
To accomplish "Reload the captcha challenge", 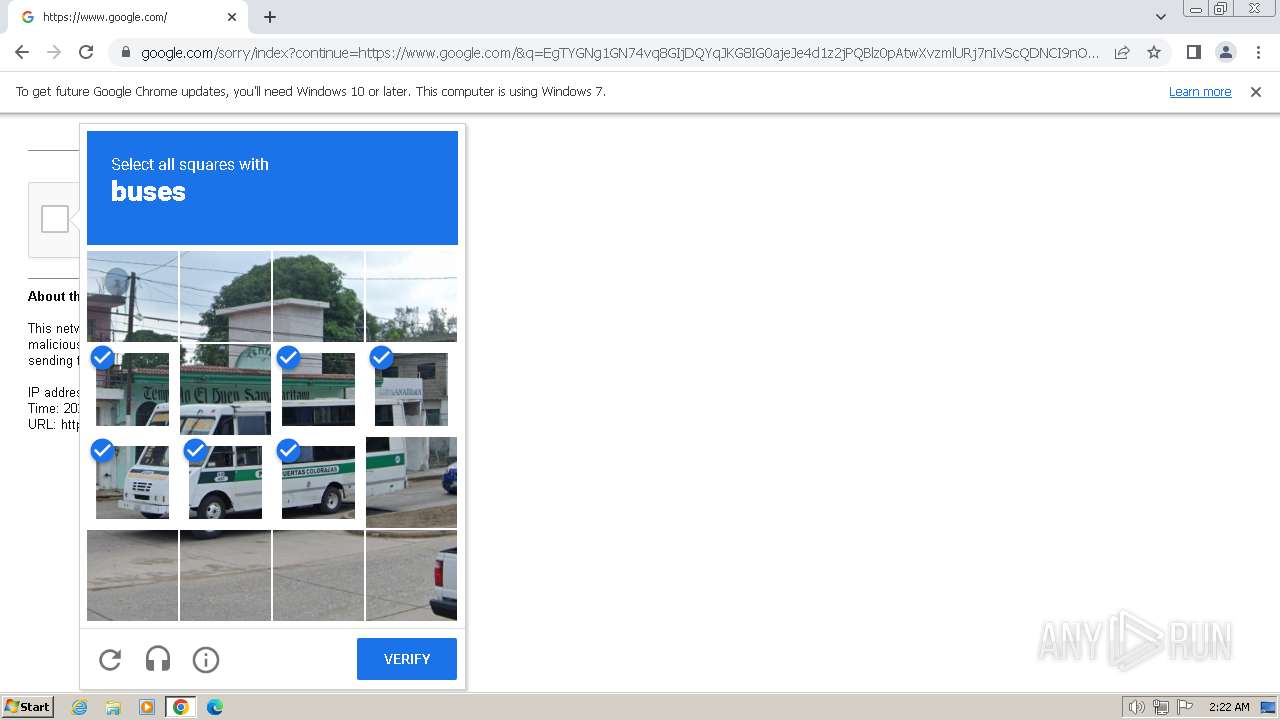I will coord(110,659).
